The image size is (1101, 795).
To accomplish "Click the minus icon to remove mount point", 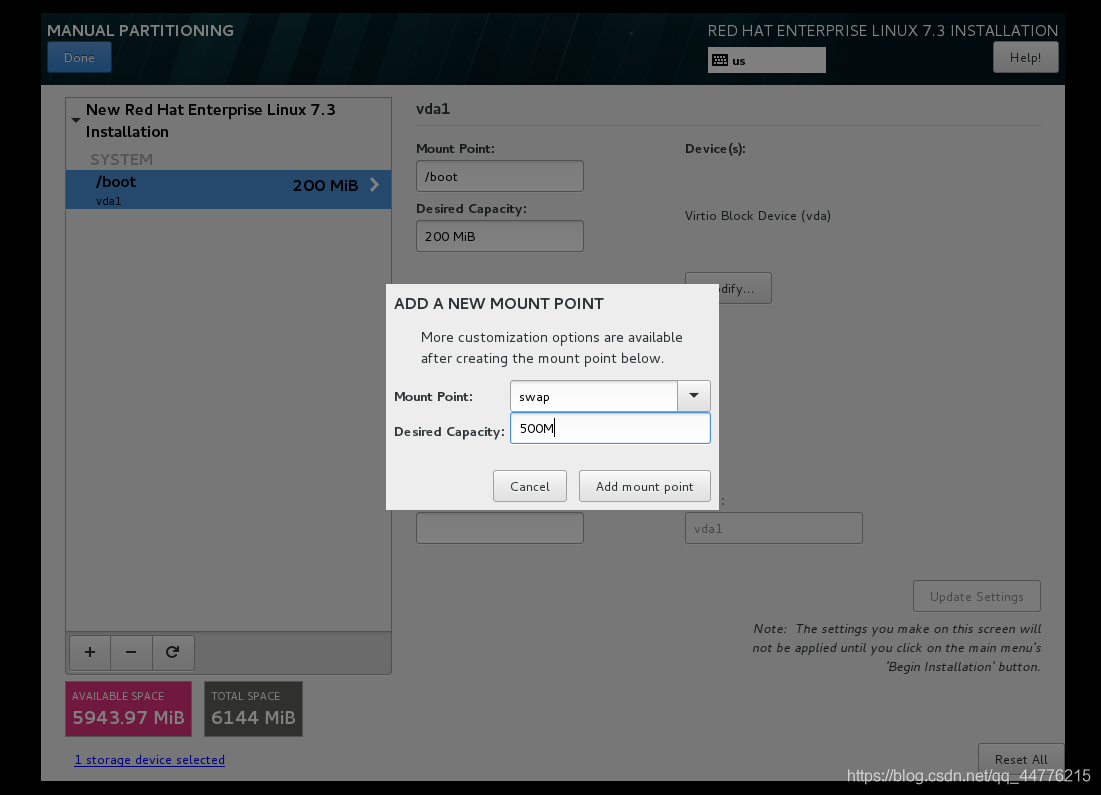I will pos(131,652).
